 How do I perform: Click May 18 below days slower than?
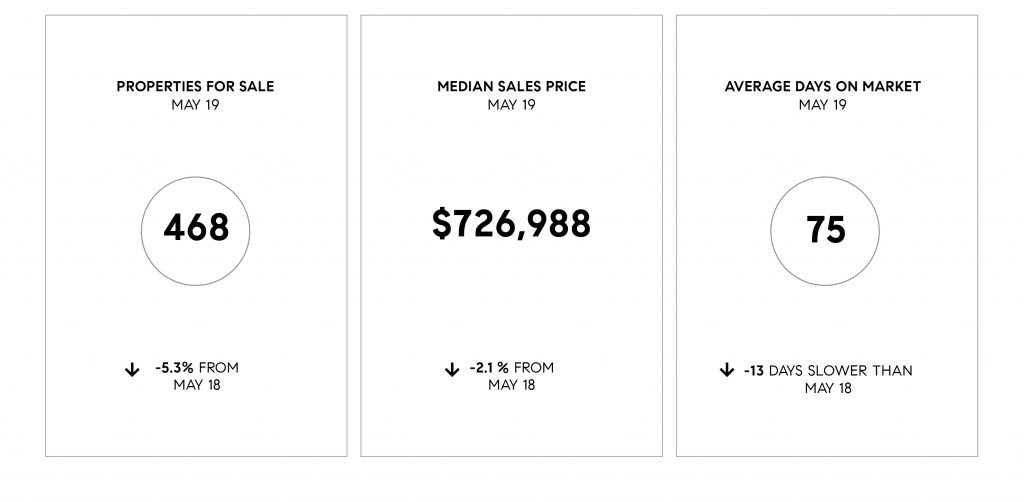(x=828, y=388)
